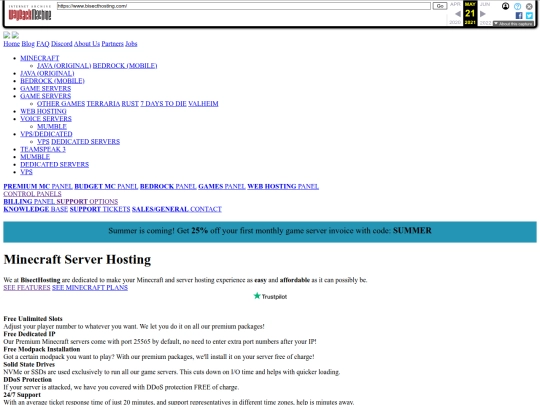Expand About this capture
Screen dimensions: 540x405
coord(513,24)
